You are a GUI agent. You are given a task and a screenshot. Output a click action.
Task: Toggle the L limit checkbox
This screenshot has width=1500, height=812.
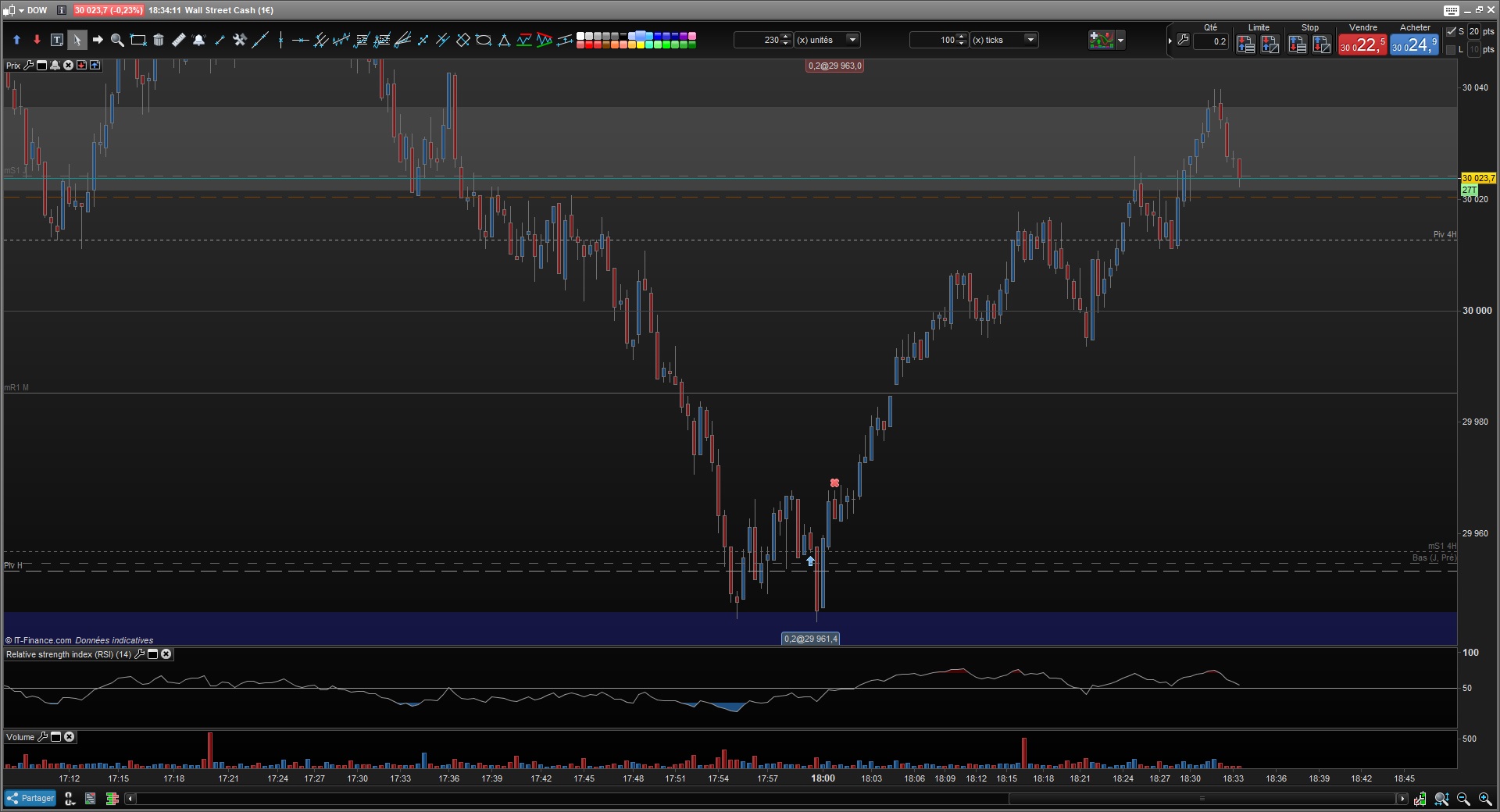1452,49
